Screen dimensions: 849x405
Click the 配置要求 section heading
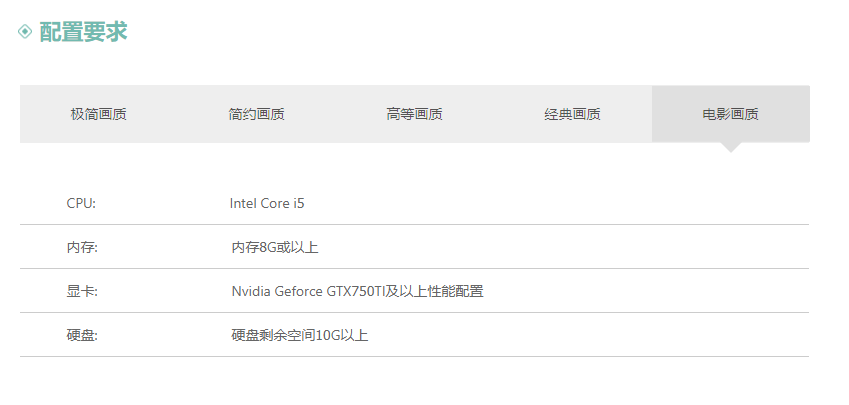coord(83,32)
